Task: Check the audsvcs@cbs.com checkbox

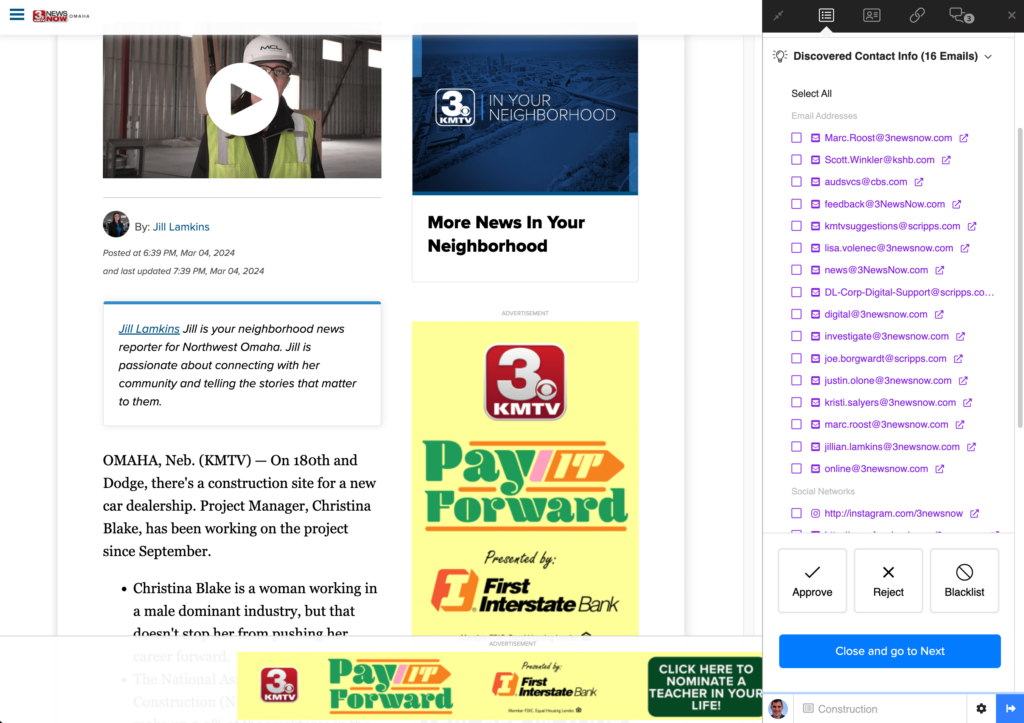Action: [796, 182]
